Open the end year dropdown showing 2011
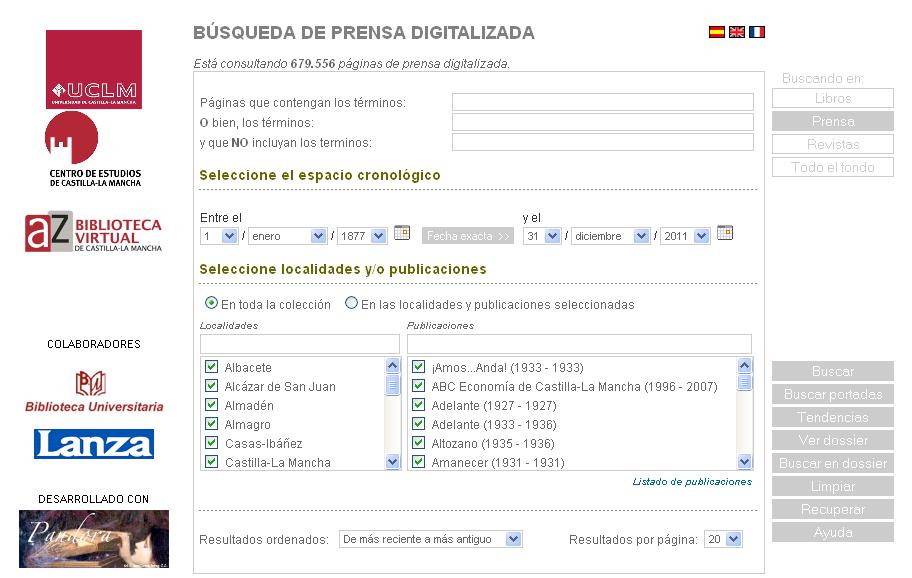 [x=685, y=236]
